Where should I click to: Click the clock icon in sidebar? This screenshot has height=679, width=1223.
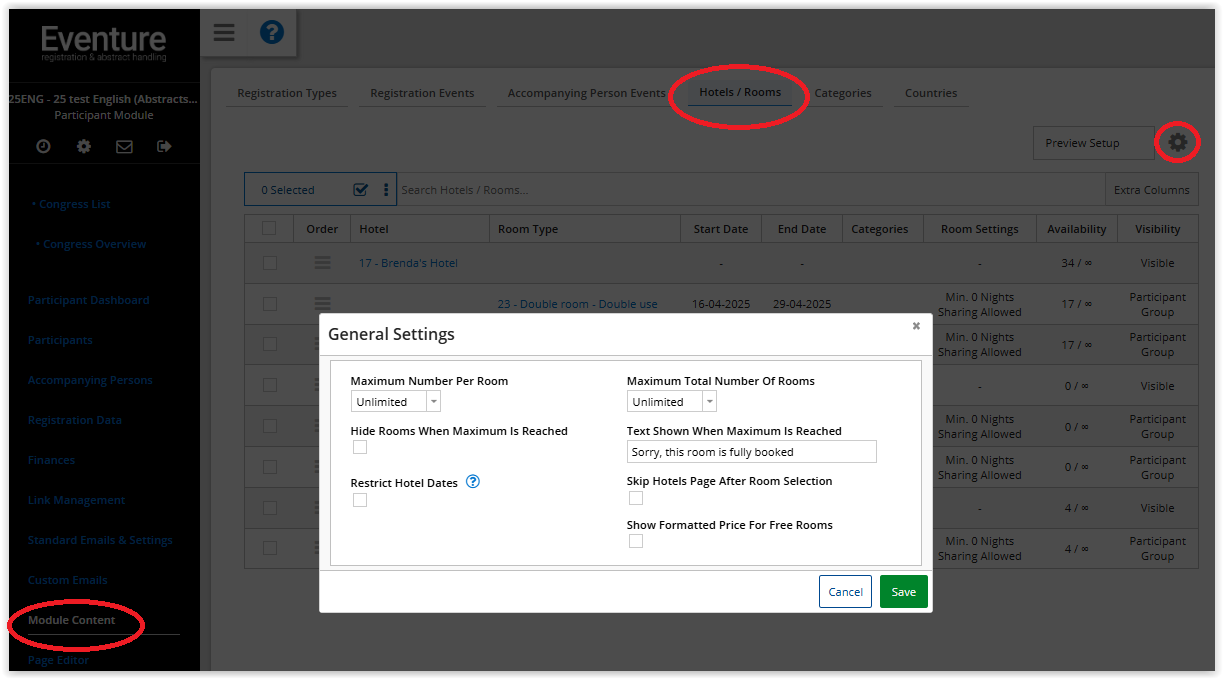point(44,146)
